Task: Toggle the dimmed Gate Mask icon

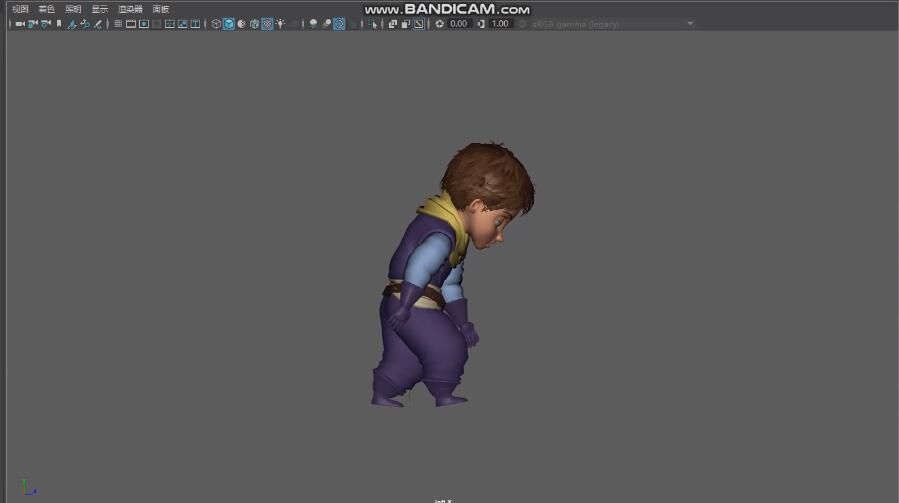Action: (157, 24)
